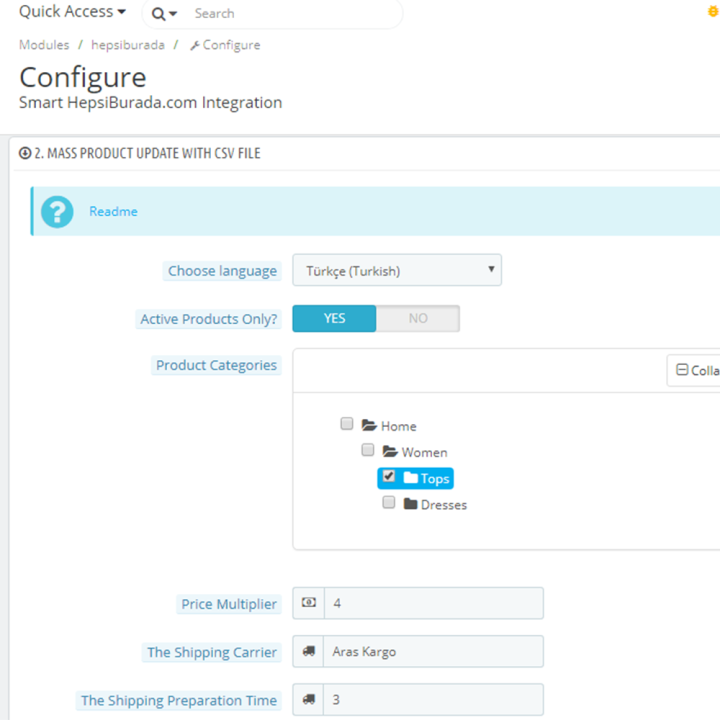Click the Dresses folder icon

coord(411,504)
